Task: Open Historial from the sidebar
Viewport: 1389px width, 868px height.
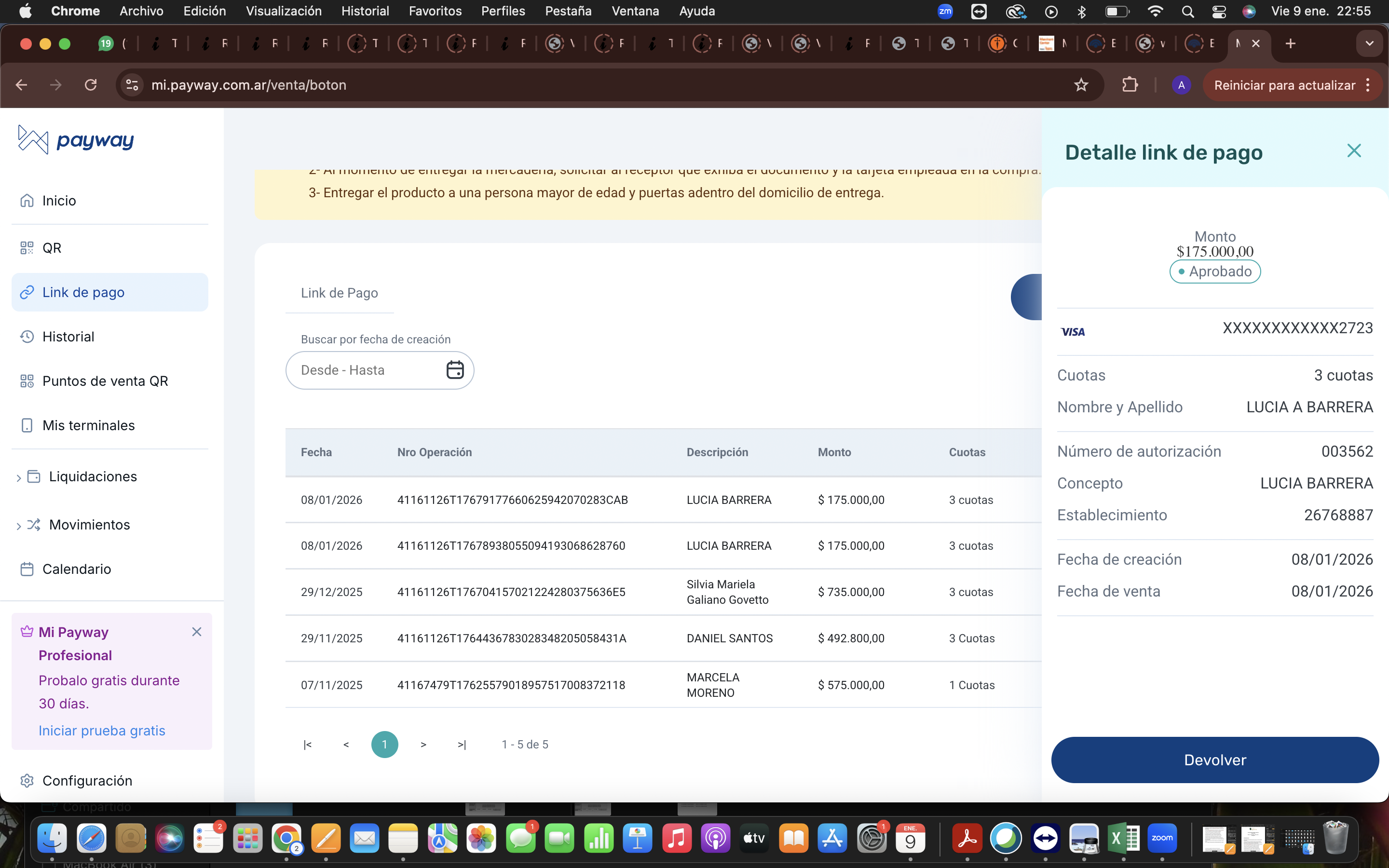Action: (x=68, y=337)
